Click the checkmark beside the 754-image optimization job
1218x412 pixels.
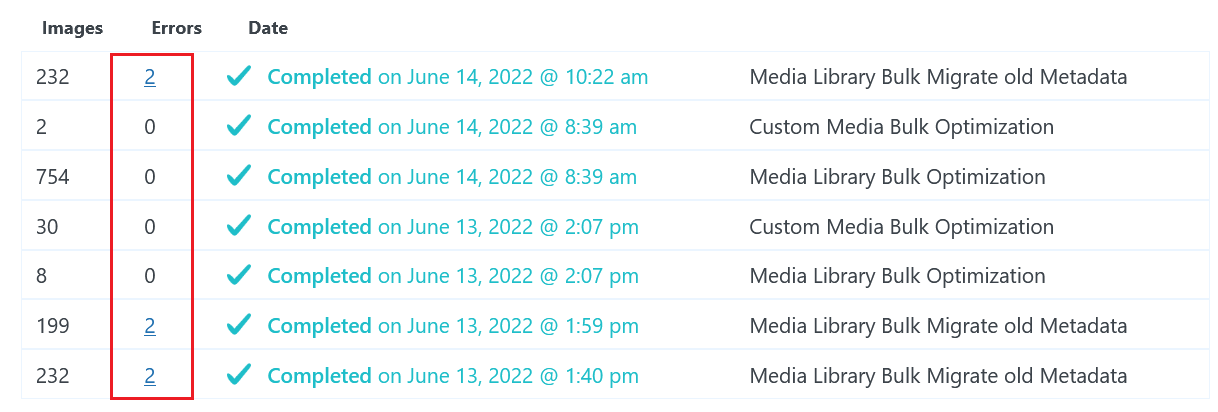pos(238,177)
